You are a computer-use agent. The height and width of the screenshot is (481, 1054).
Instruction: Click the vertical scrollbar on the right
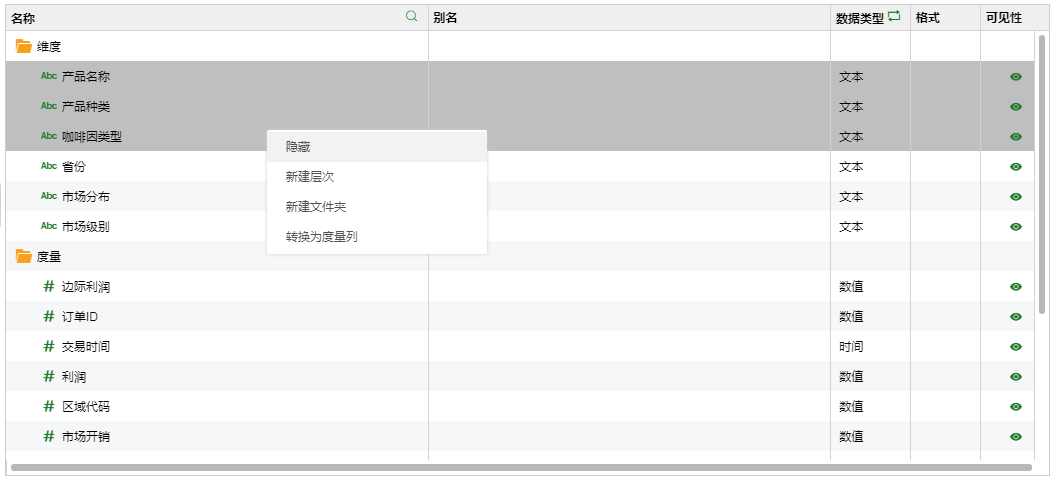1042,175
